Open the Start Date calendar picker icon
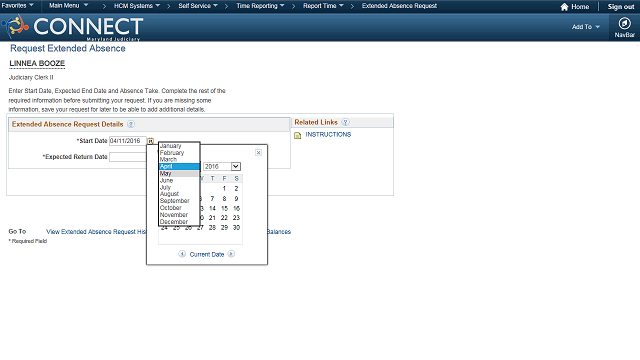640x360 pixels. click(150, 141)
